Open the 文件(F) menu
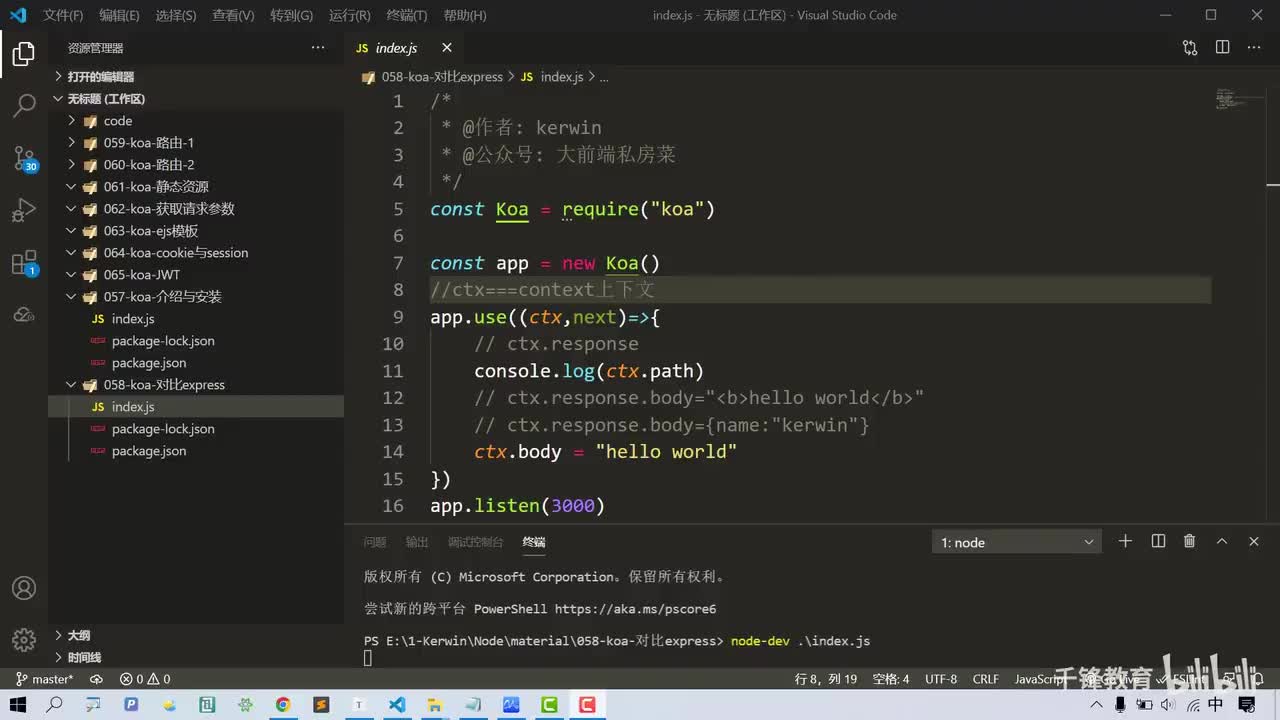 [x=63, y=16]
